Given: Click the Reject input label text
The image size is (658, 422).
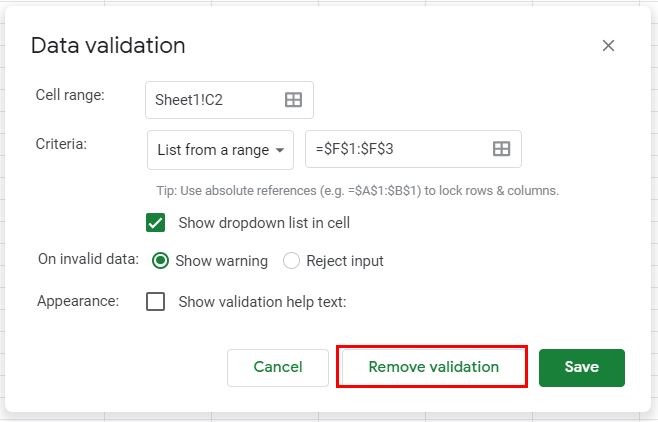Looking at the screenshot, I should point(345,261).
